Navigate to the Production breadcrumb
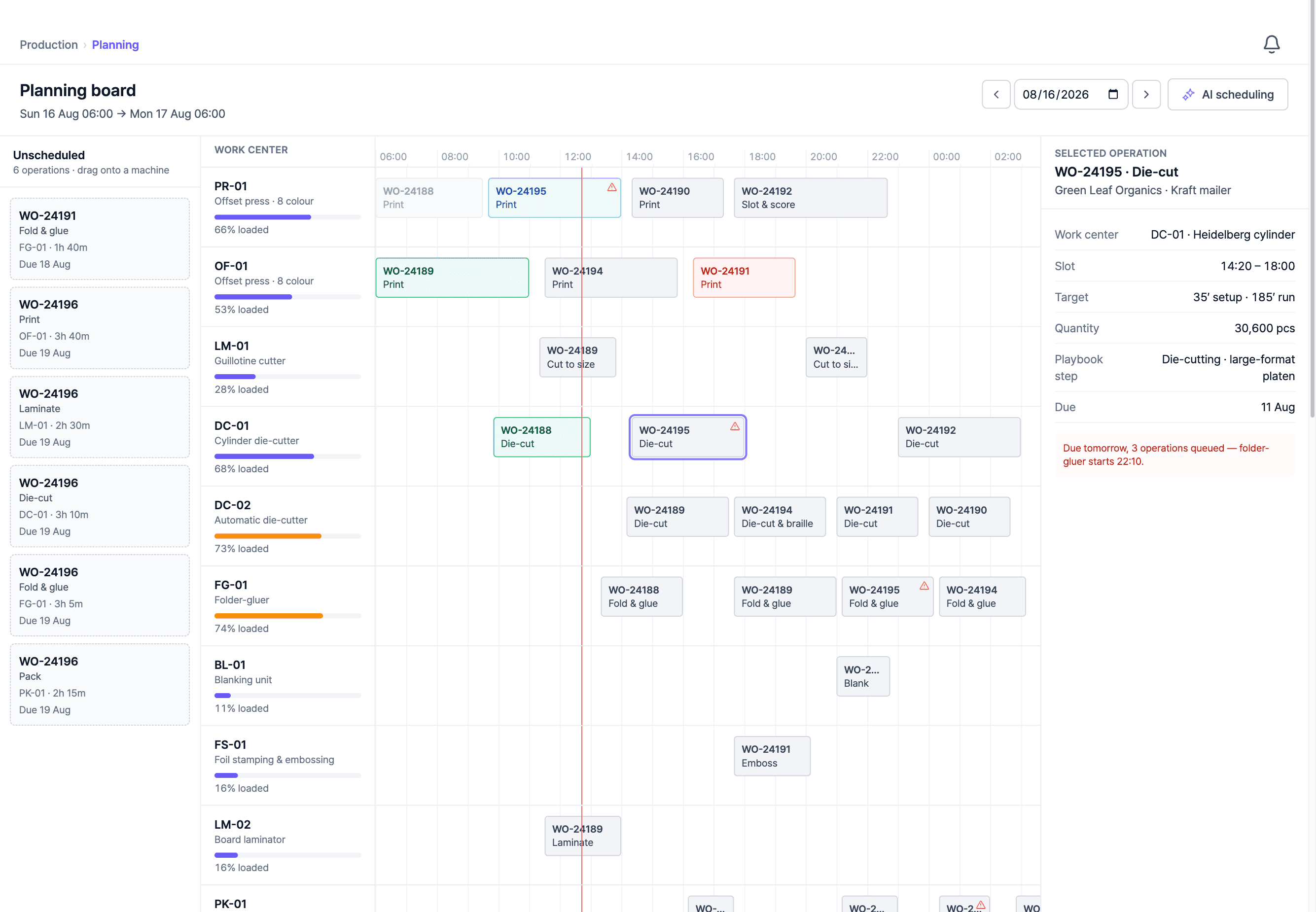The width and height of the screenshot is (1316, 912). [49, 44]
